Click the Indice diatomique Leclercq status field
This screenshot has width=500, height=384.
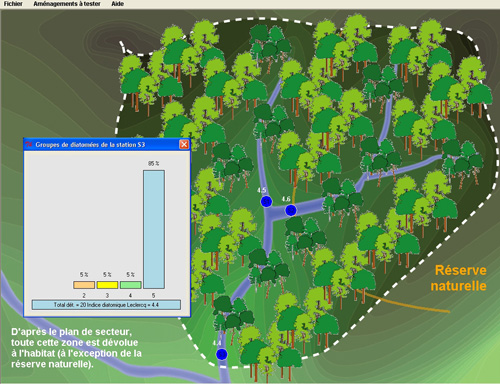[x=106, y=305]
